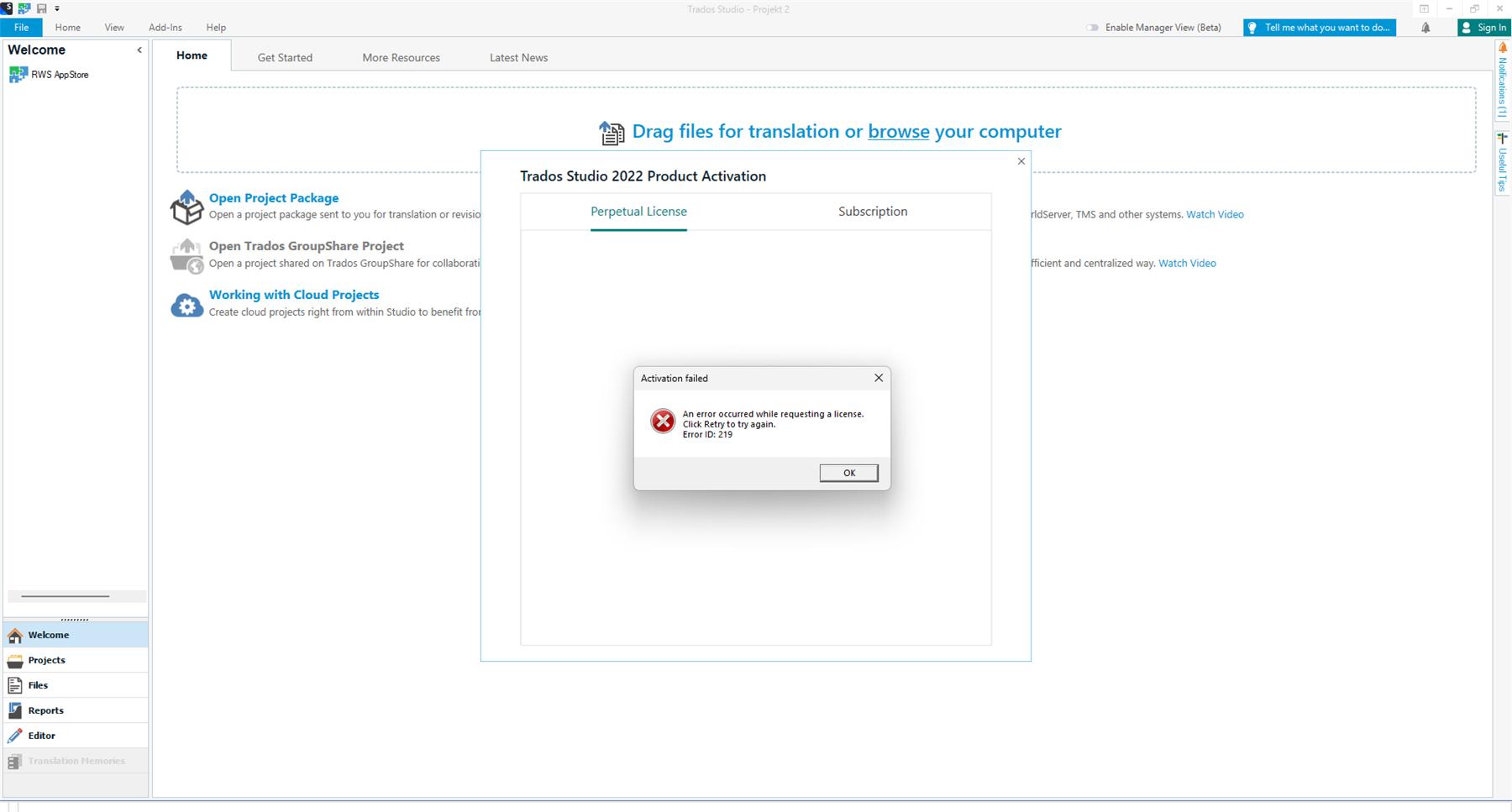Click the horizontal scrollbar in Welcome pane
This screenshot has width=1512, height=812.
pyautogui.click(x=76, y=596)
